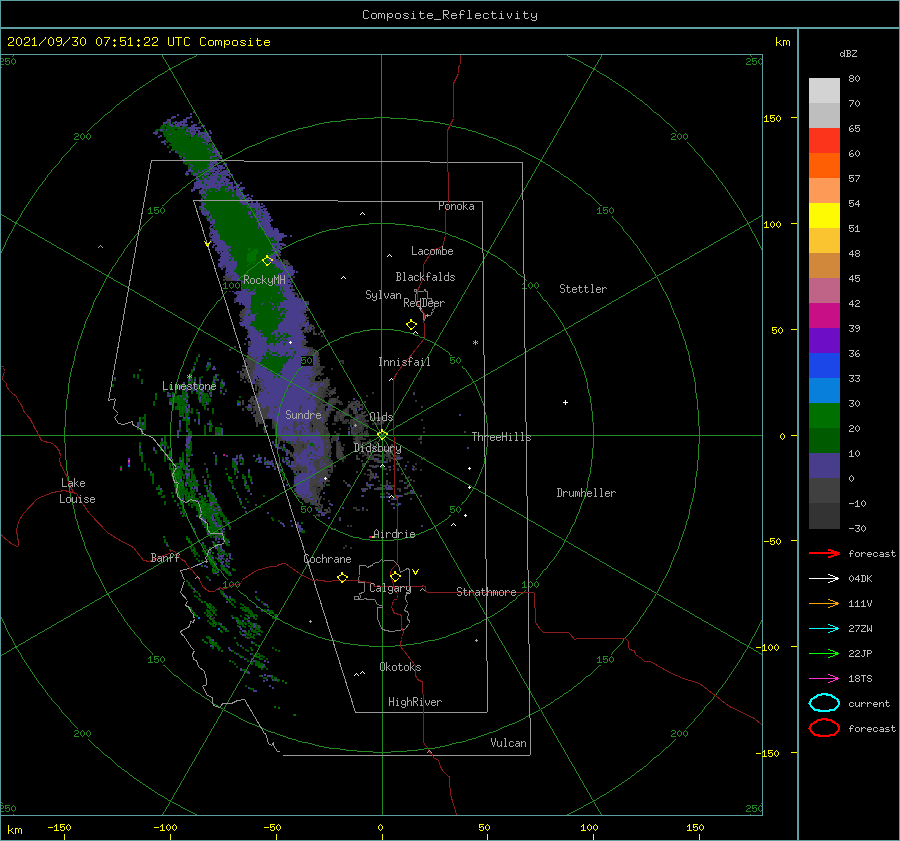This screenshot has width=900, height=841.
Task: Click the Airdrie label
Action: (x=394, y=534)
